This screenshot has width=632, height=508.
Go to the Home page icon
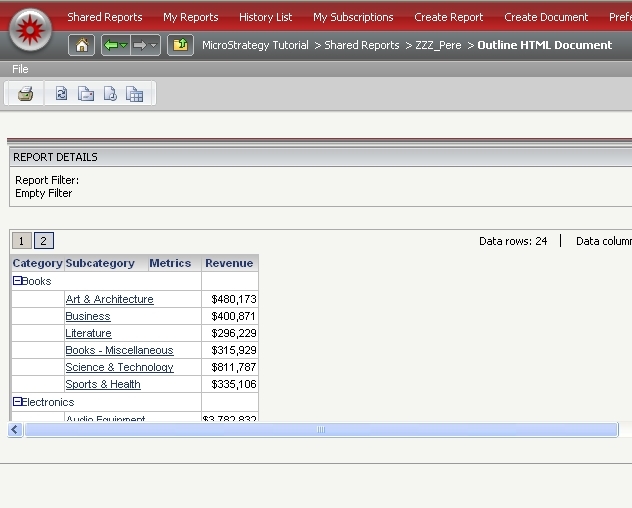point(82,45)
